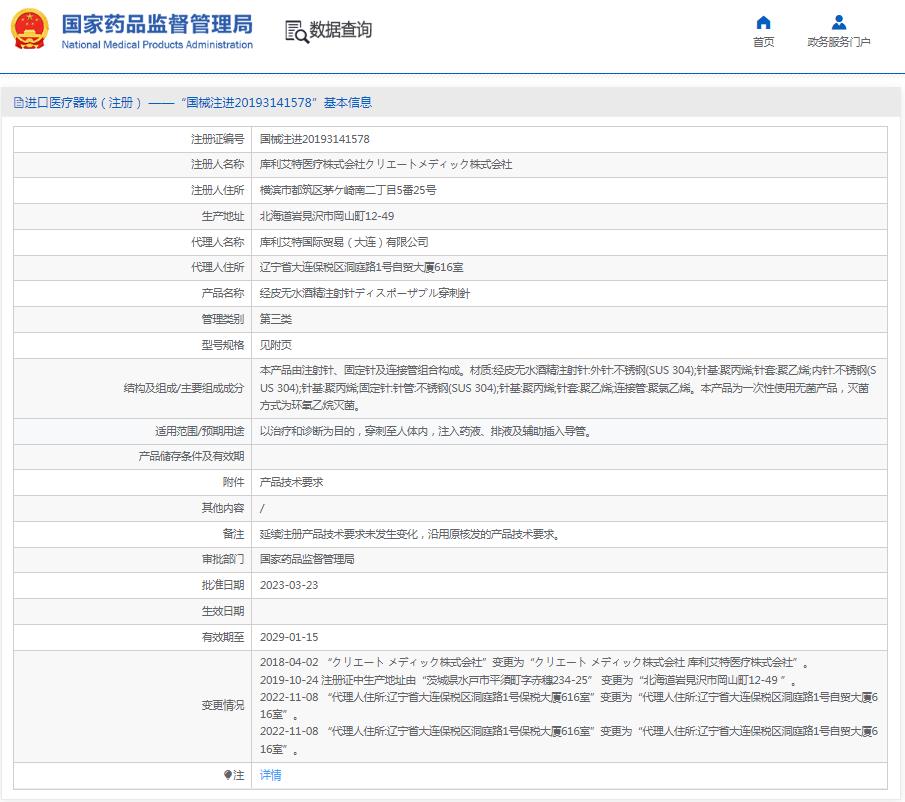The height and width of the screenshot is (802, 905).
Task: Click the 备注 row label
Action: (233, 534)
